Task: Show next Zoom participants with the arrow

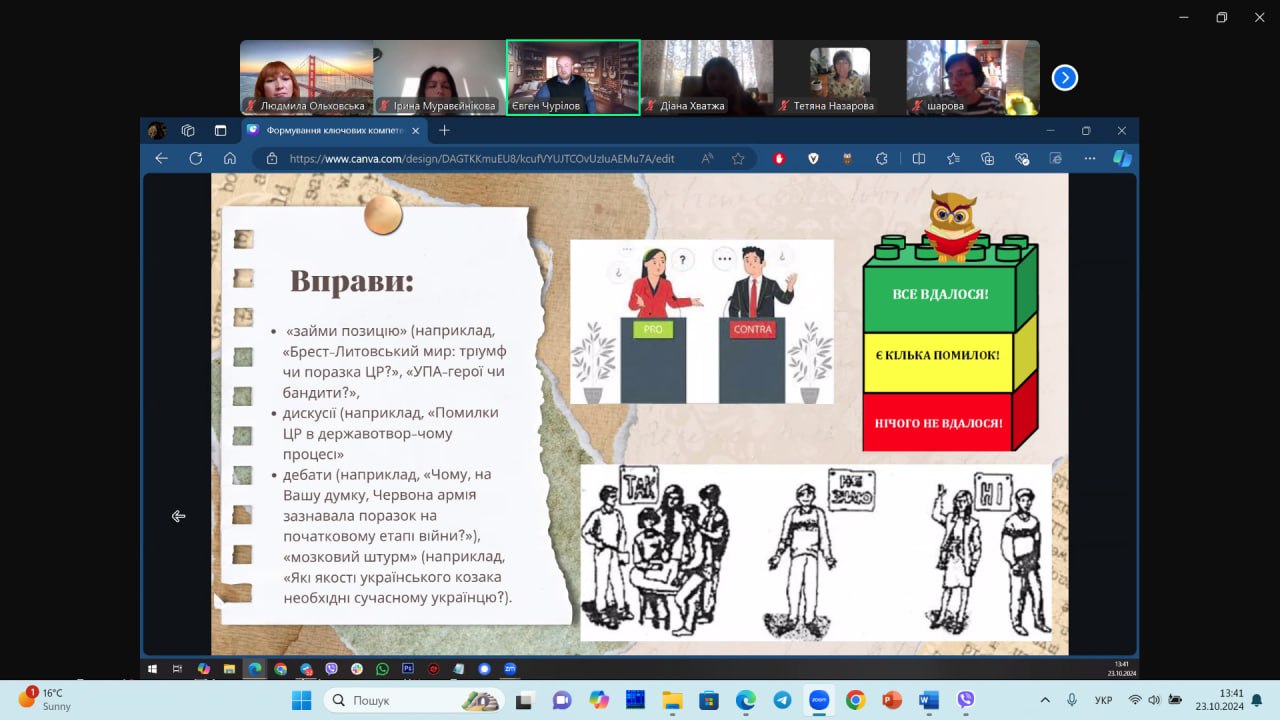Action: pos(1065,77)
